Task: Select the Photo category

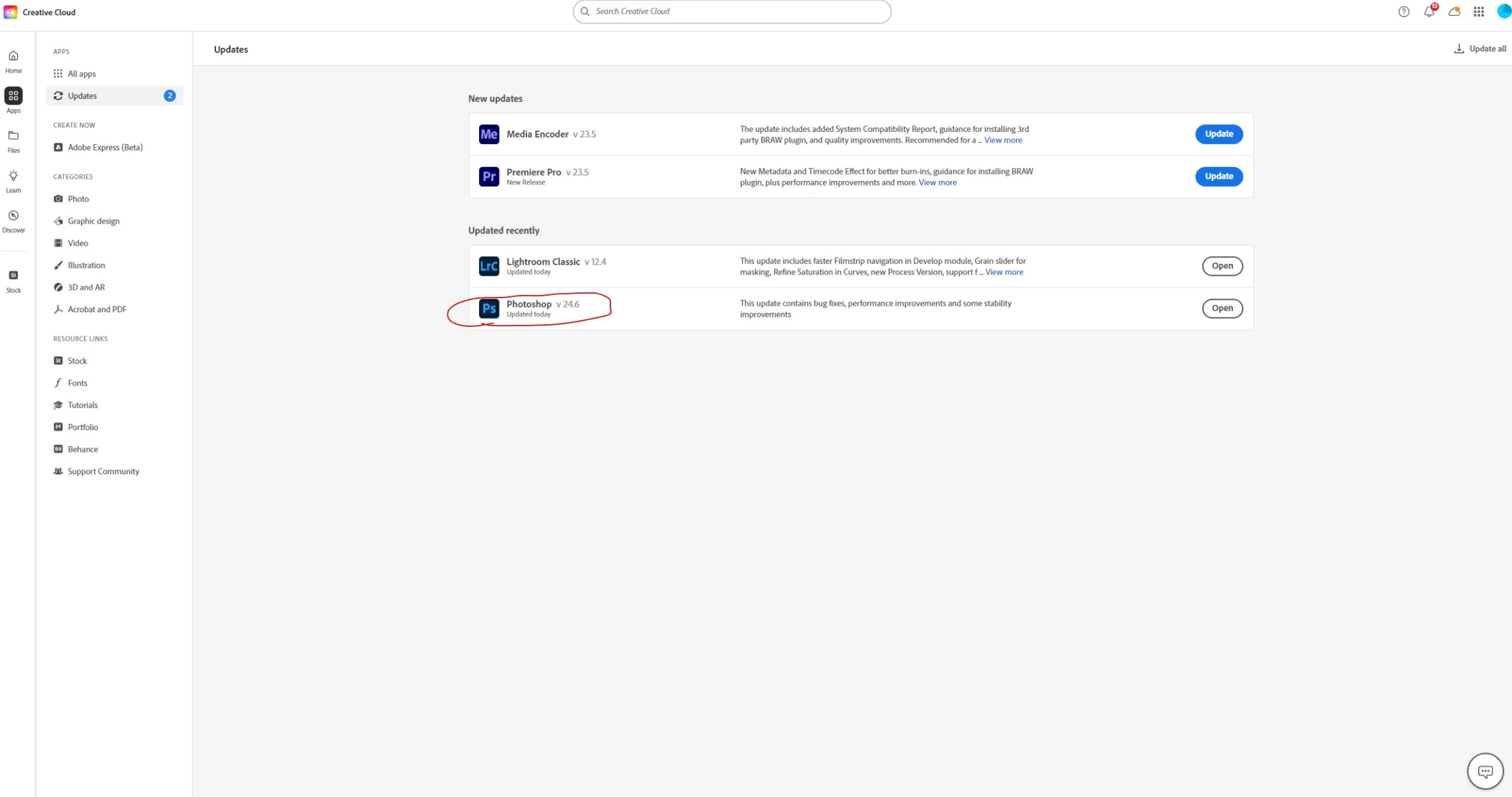Action: 78,199
